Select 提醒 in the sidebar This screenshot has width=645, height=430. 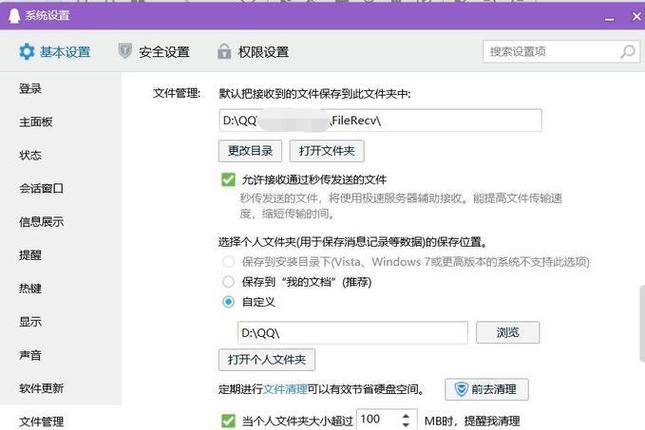[x=30, y=255]
